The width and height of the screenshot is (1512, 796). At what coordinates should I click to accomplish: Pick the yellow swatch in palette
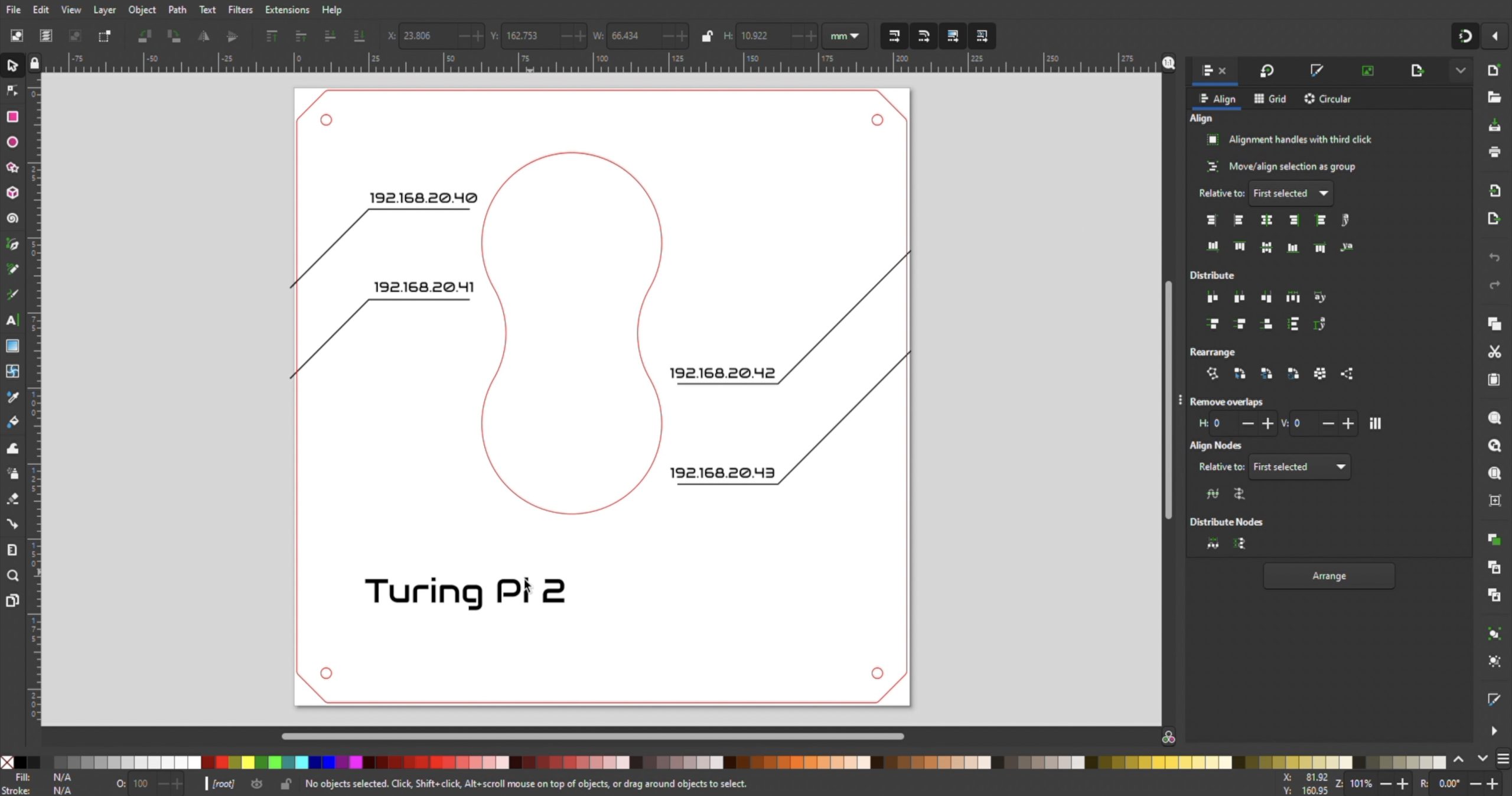click(x=248, y=762)
